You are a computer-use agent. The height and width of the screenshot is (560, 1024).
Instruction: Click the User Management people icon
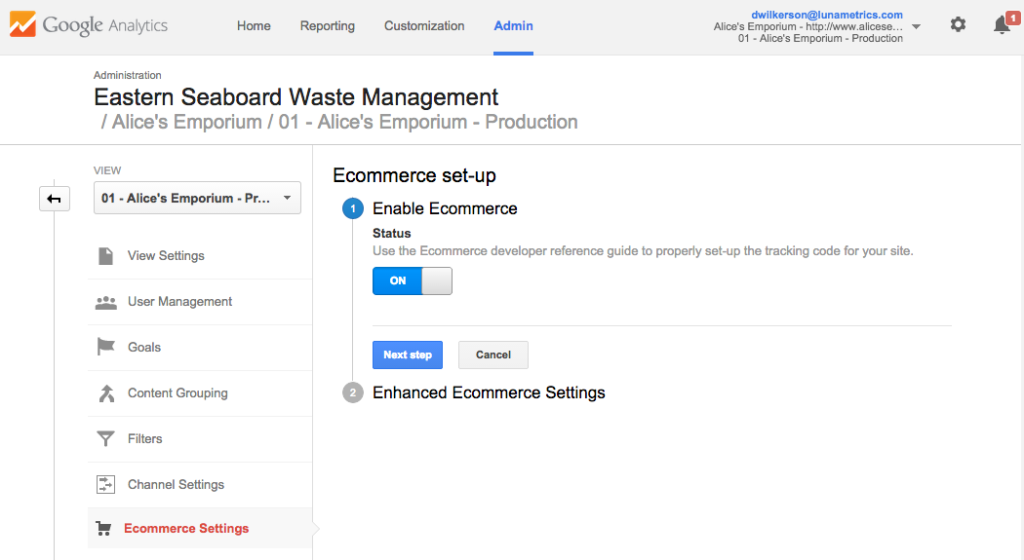tap(106, 302)
